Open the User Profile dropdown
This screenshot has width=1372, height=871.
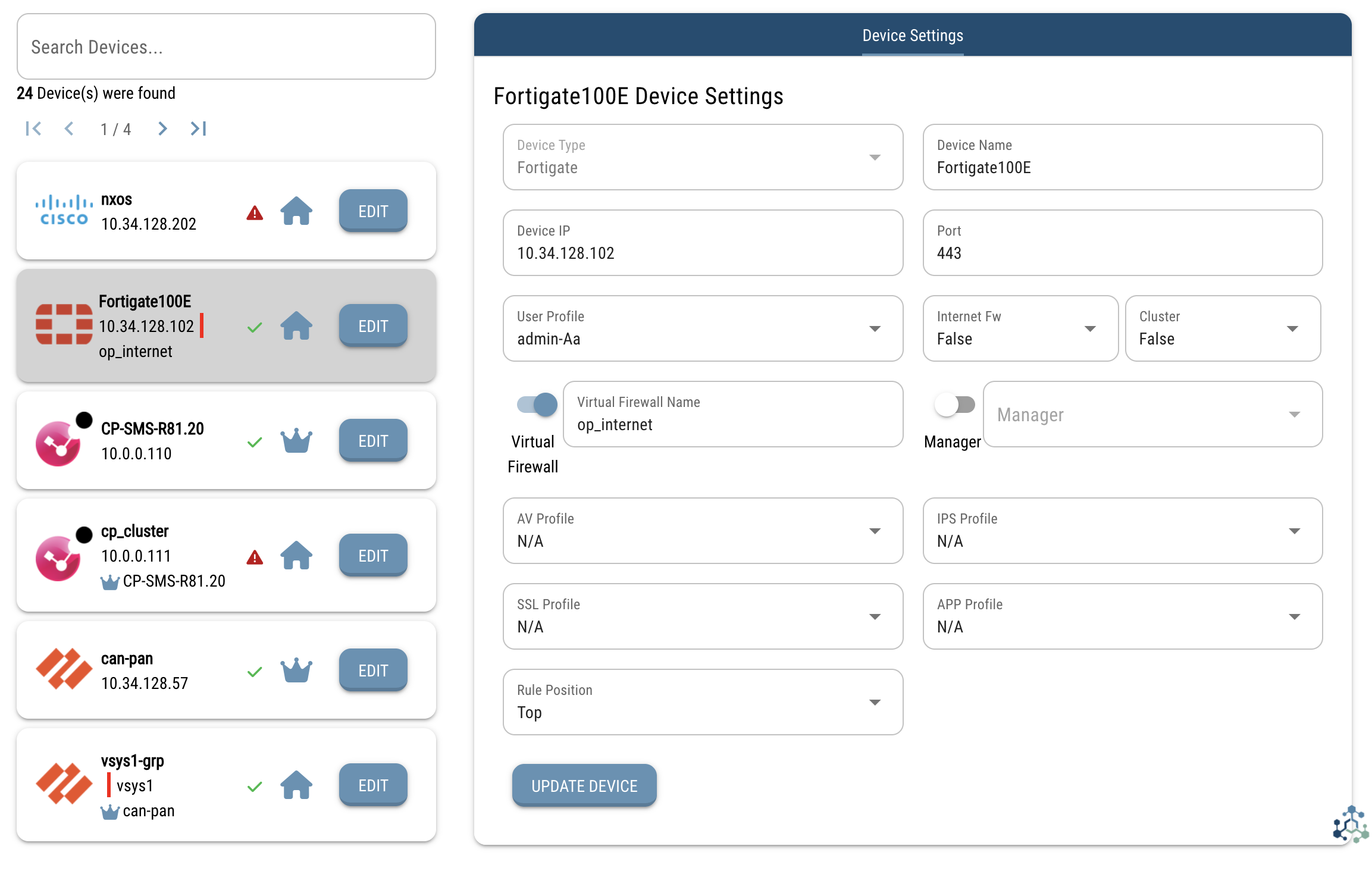pos(703,328)
